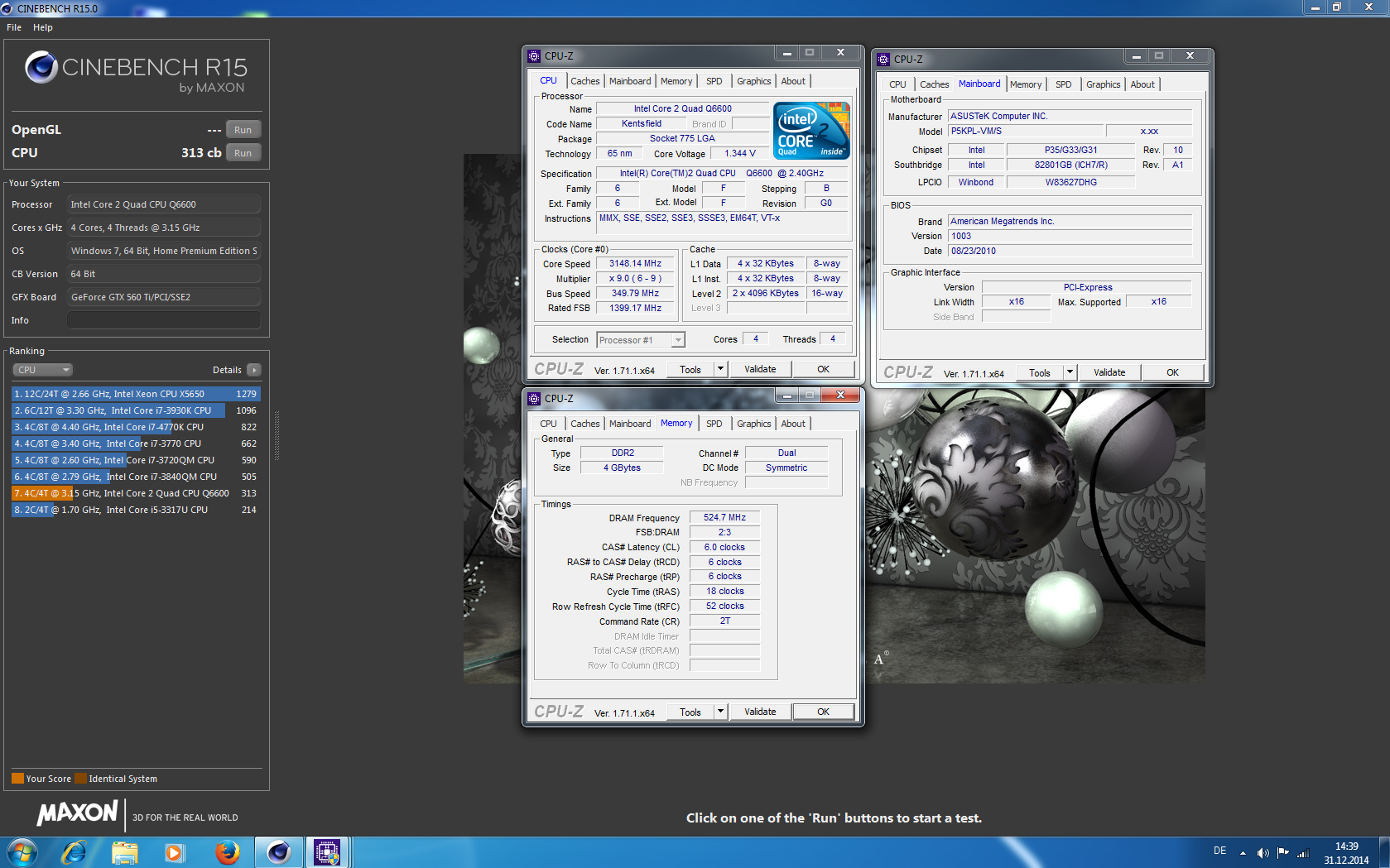Click Validate in Memory window
This screenshot has width=1390, height=868.
pyautogui.click(x=760, y=712)
